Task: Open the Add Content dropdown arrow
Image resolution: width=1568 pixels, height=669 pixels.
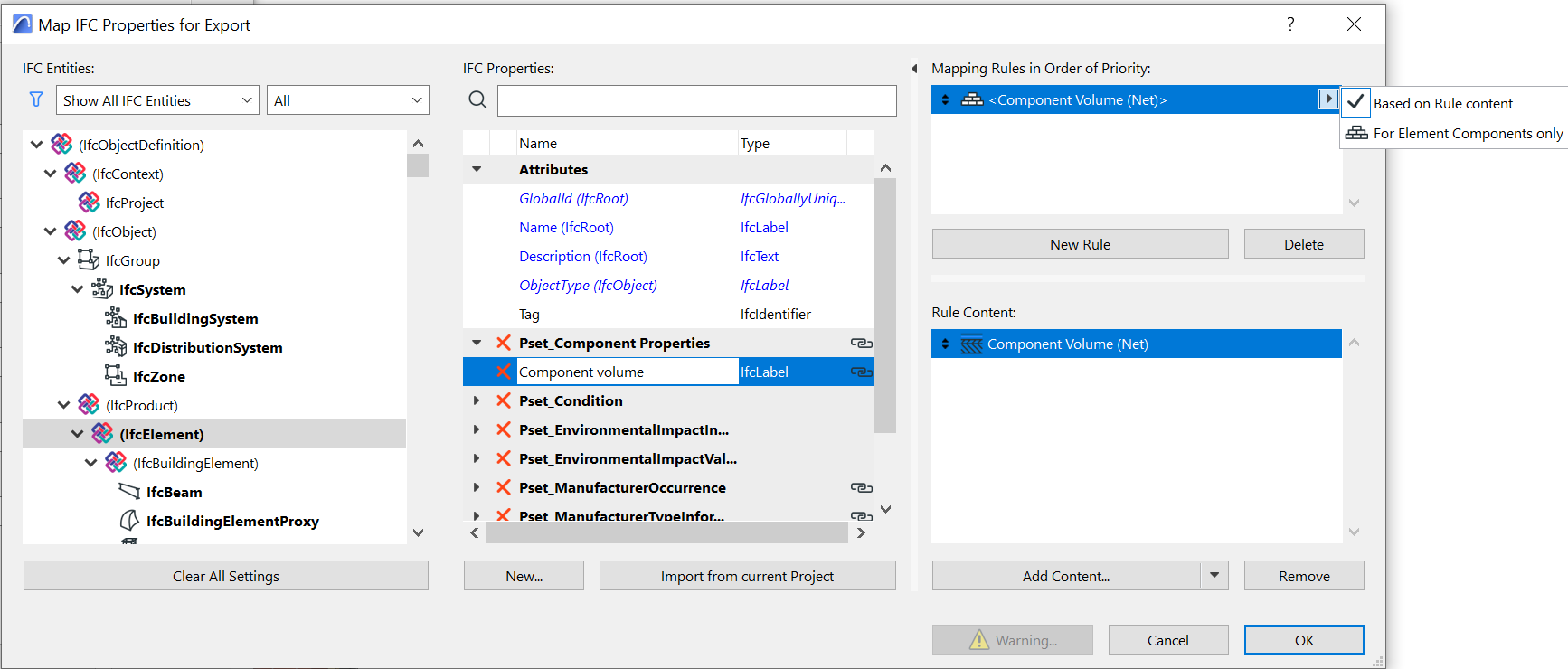Action: (1214, 575)
